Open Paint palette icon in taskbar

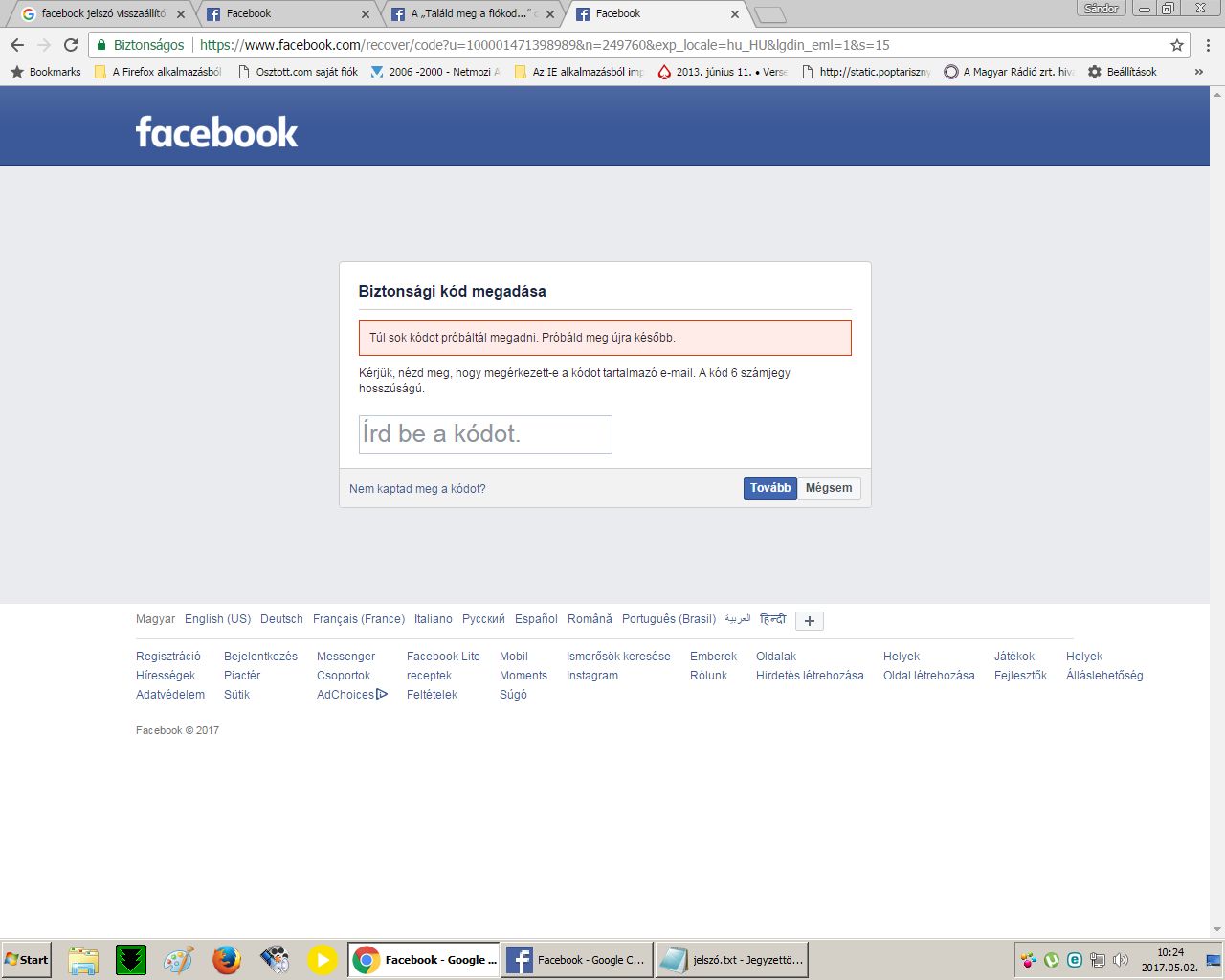click(179, 960)
